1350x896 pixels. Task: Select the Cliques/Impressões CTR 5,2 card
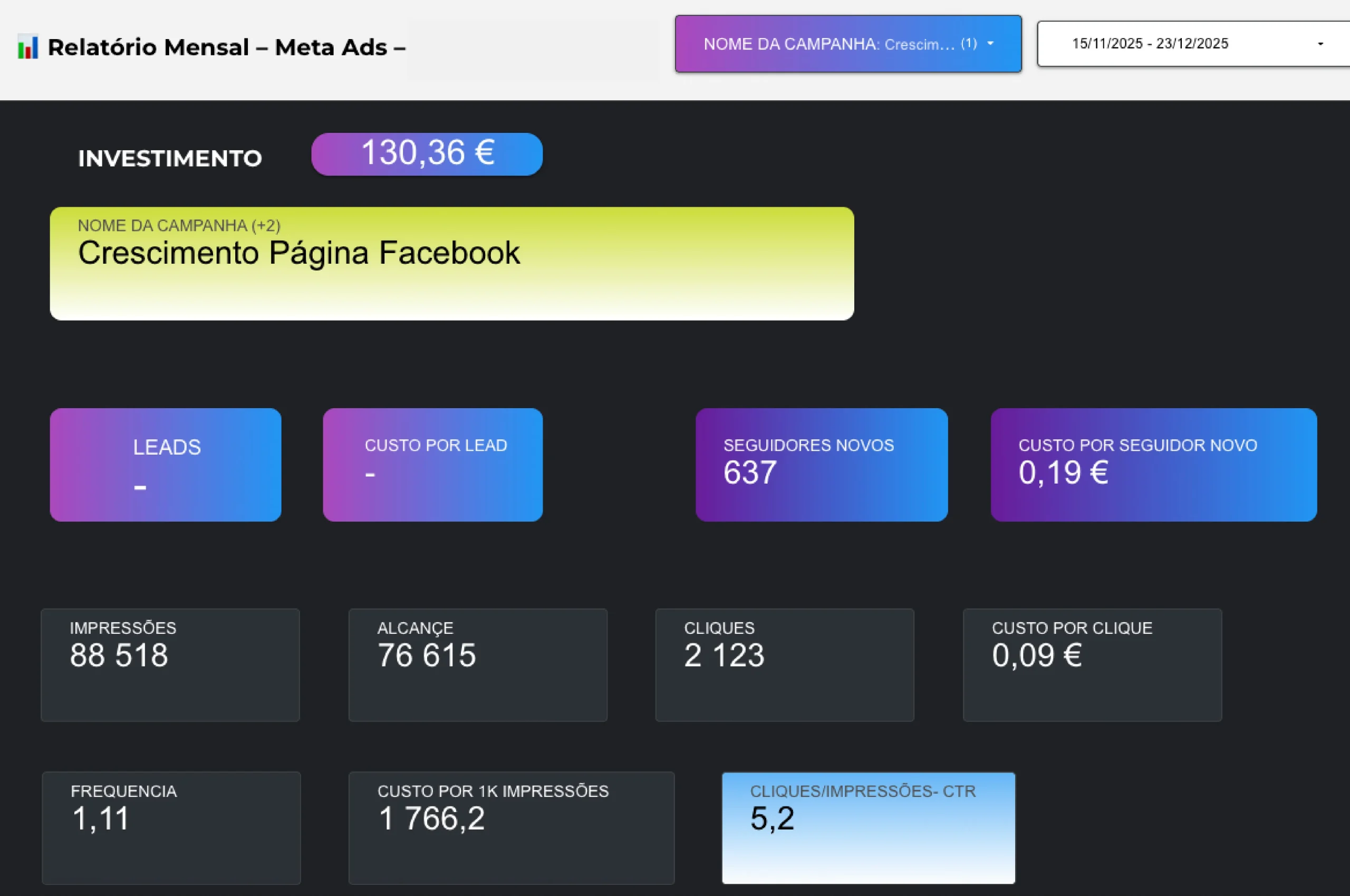869,828
